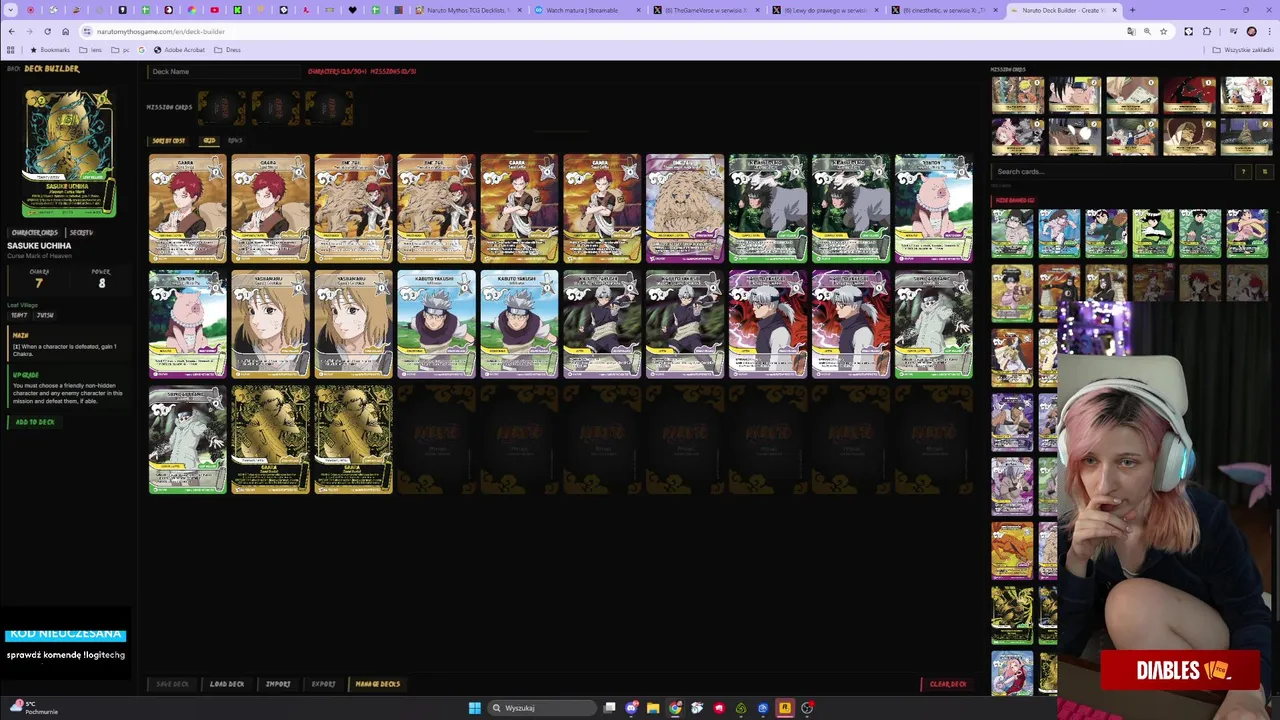Click the first Kabuto Yakushi card
This screenshot has width=1280, height=720.
point(436,324)
